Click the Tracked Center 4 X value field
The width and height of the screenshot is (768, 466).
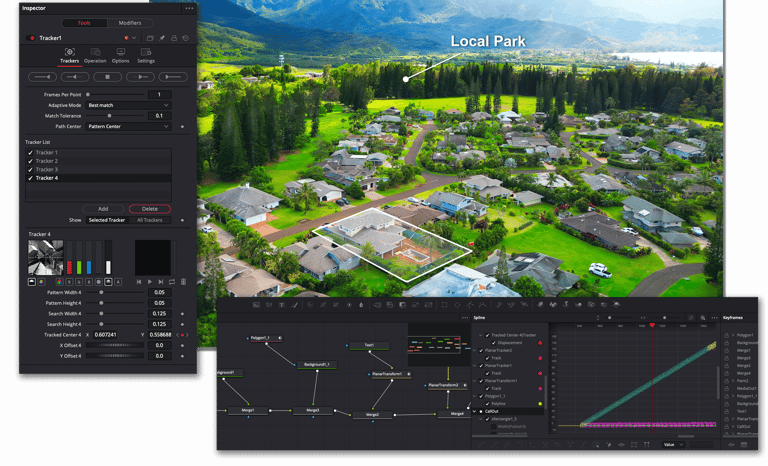click(106, 335)
